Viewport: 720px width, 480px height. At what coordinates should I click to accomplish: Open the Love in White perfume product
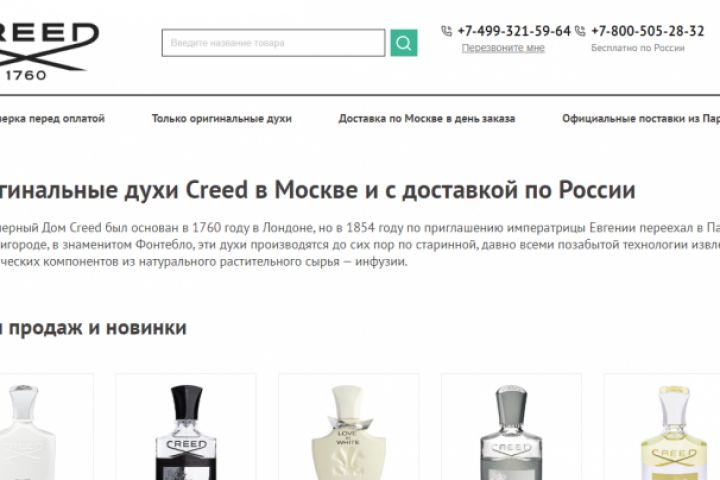coord(349,427)
